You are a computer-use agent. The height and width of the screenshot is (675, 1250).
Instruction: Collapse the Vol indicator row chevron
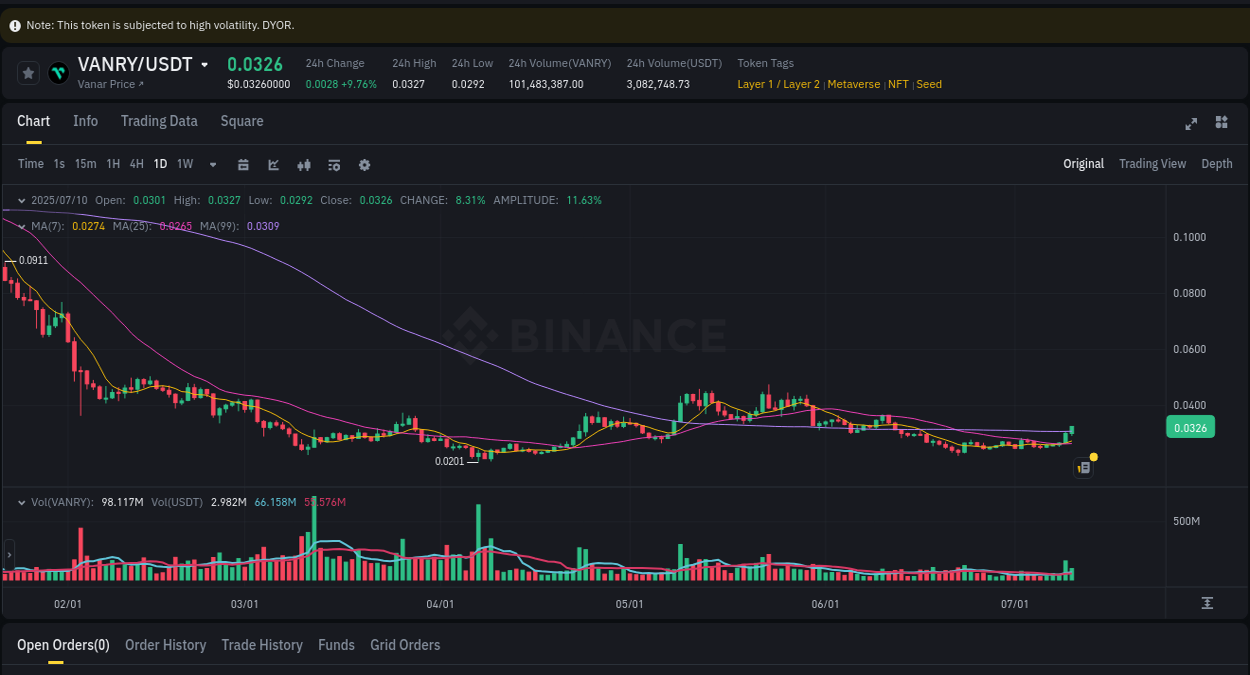point(21,502)
